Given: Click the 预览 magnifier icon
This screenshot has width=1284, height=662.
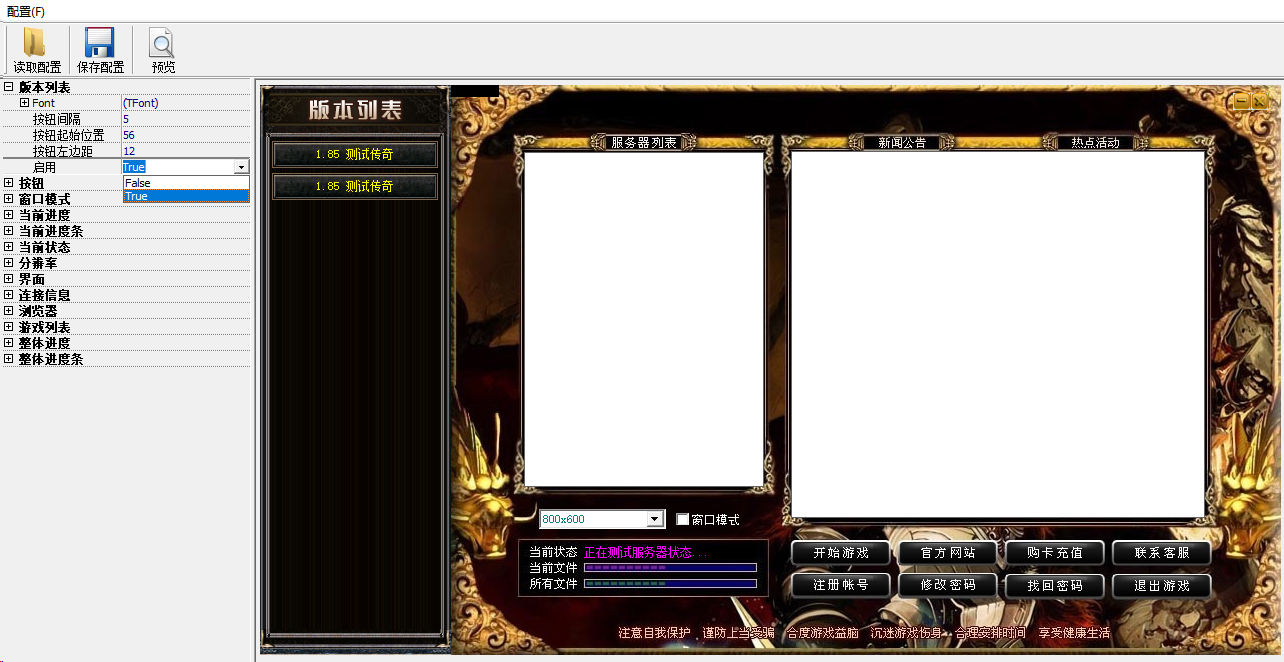Looking at the screenshot, I should [x=162, y=43].
